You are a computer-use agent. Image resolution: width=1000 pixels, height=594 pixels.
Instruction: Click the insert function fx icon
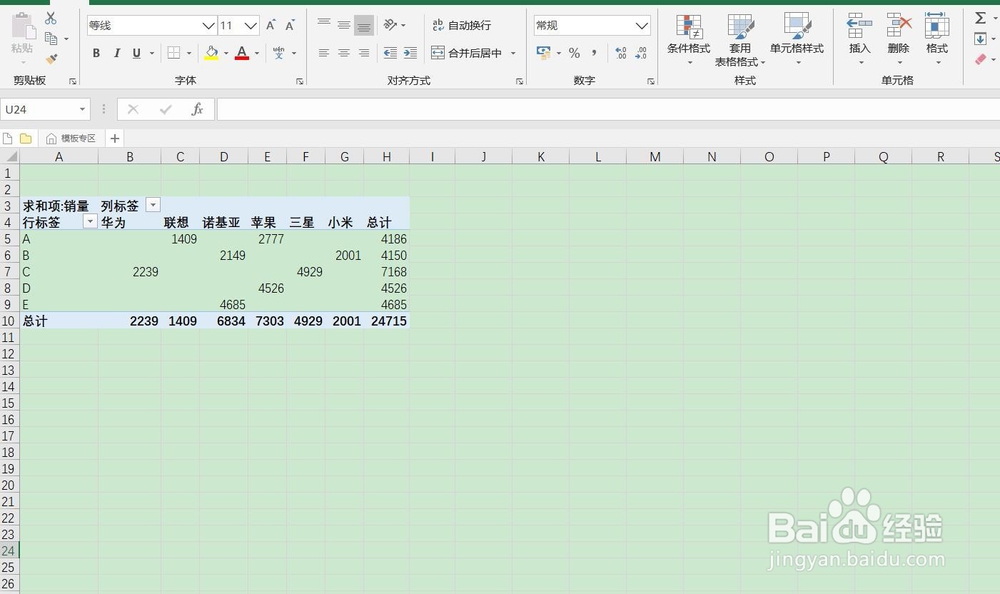[x=197, y=109]
